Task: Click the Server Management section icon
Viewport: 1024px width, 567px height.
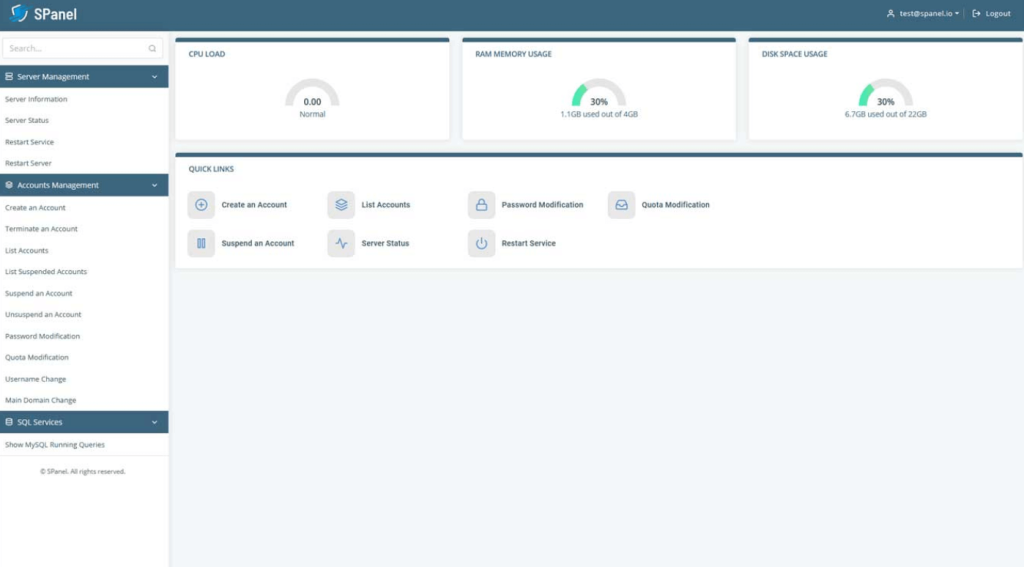Action: click(9, 76)
